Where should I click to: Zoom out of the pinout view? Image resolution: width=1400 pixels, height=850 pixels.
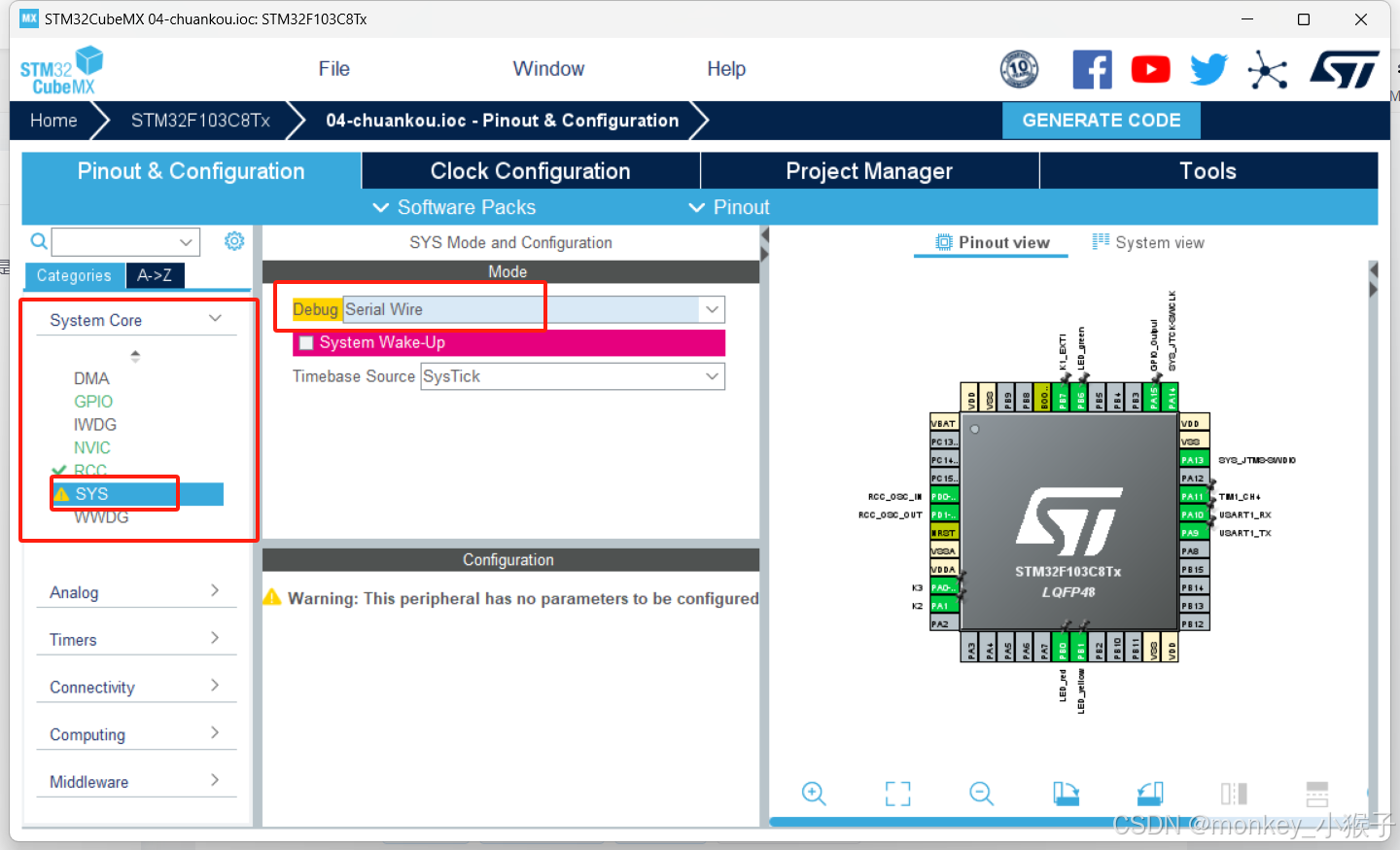pyautogui.click(x=981, y=794)
